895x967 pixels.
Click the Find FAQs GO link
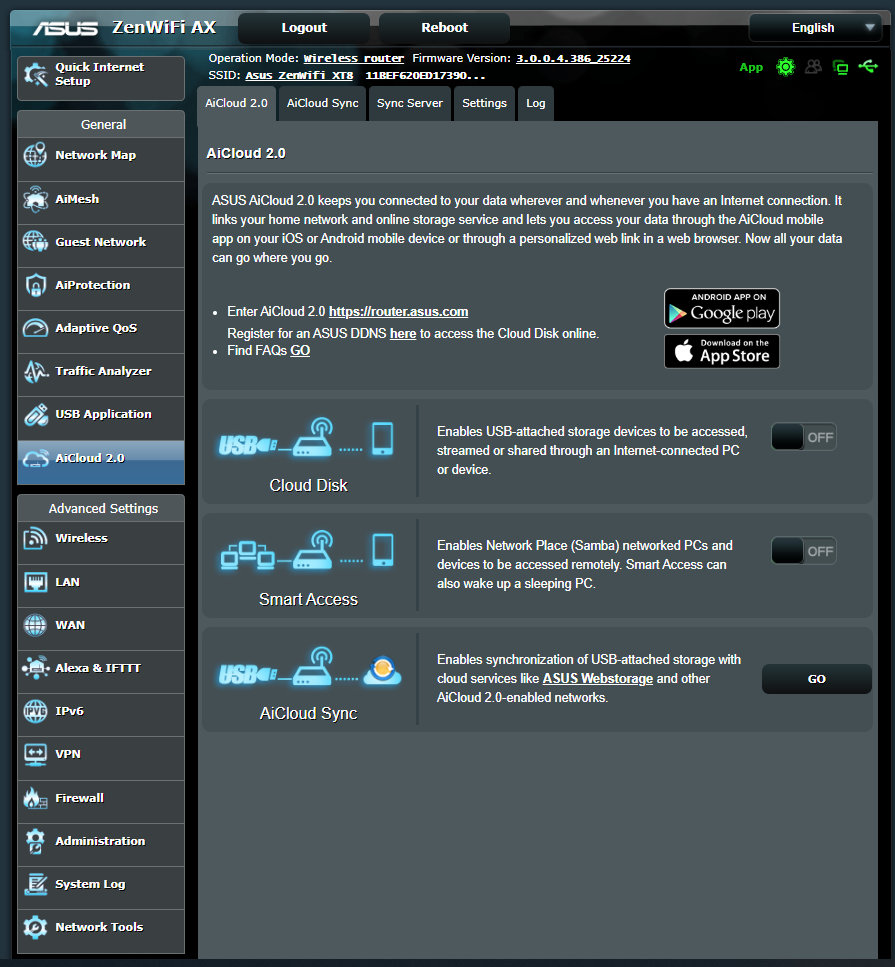pyautogui.click(x=300, y=350)
